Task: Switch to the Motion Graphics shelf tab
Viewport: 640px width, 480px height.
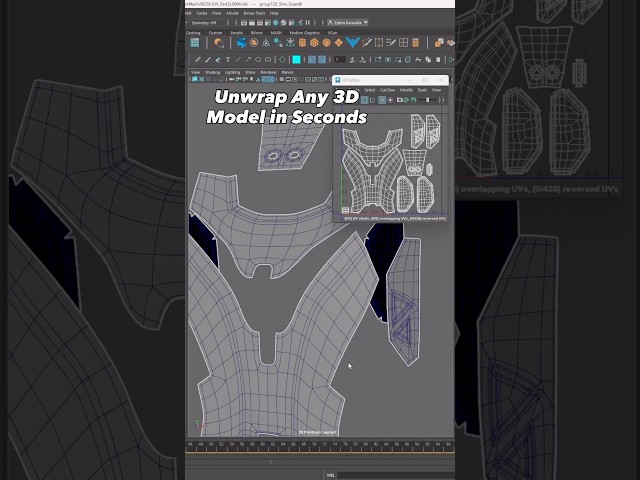Action: click(304, 33)
